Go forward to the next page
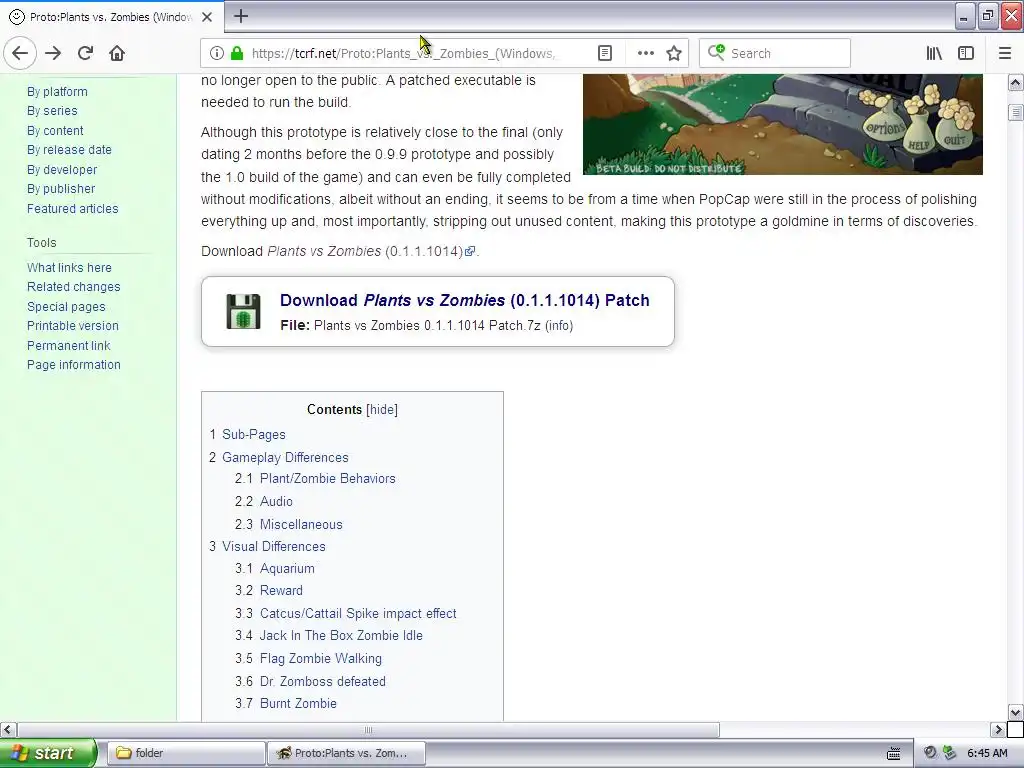 click(x=53, y=53)
